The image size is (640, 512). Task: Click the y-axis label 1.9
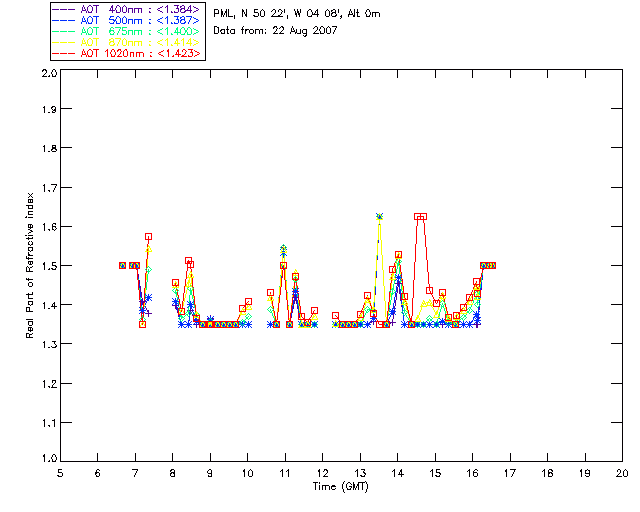(49, 109)
